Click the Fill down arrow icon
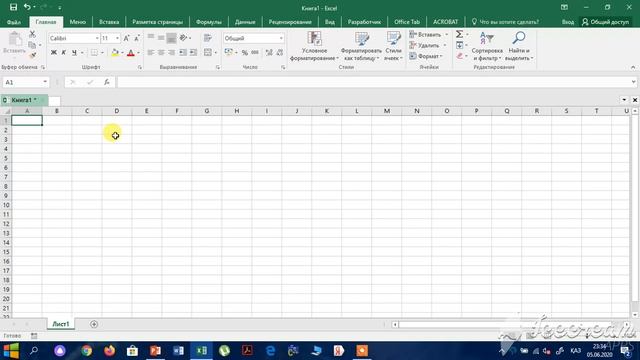This screenshot has width=640, height=360. tap(460, 45)
